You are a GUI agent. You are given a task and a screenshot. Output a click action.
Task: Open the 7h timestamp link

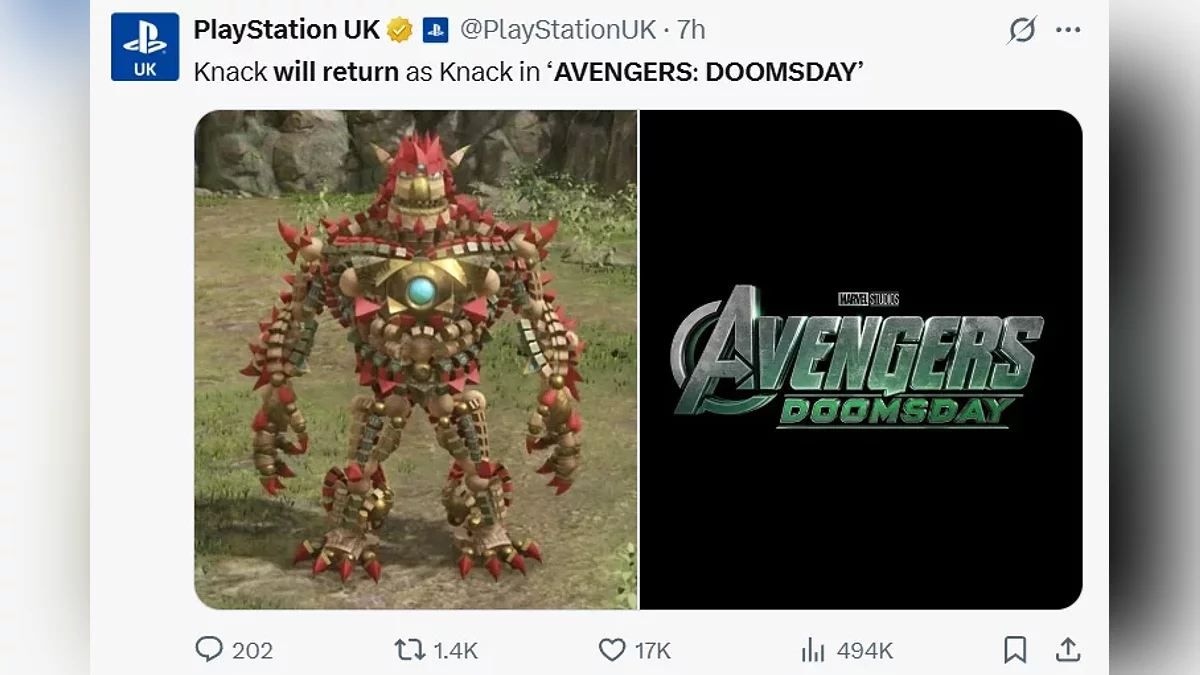pos(691,30)
